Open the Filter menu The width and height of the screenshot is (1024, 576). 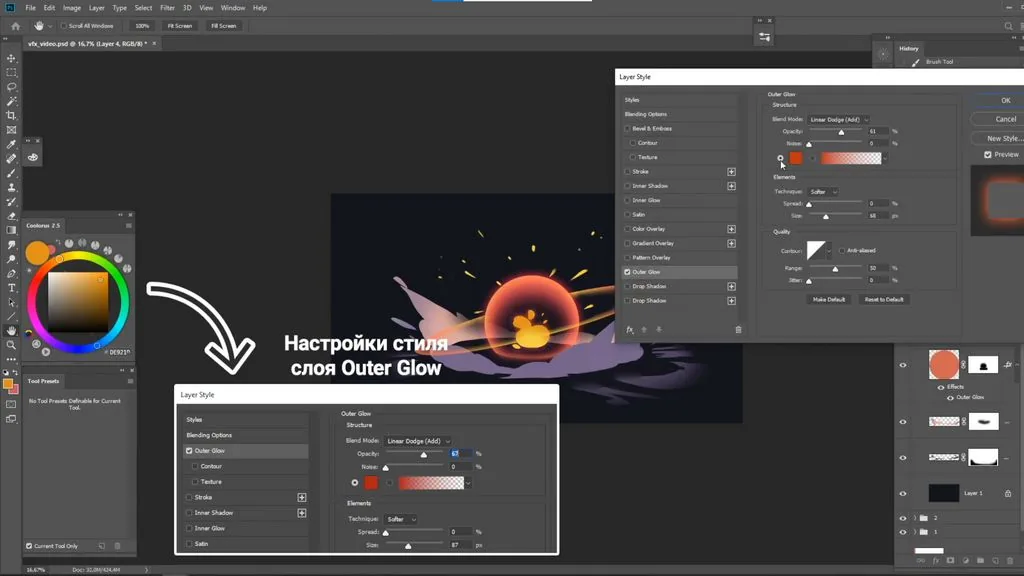click(x=167, y=8)
